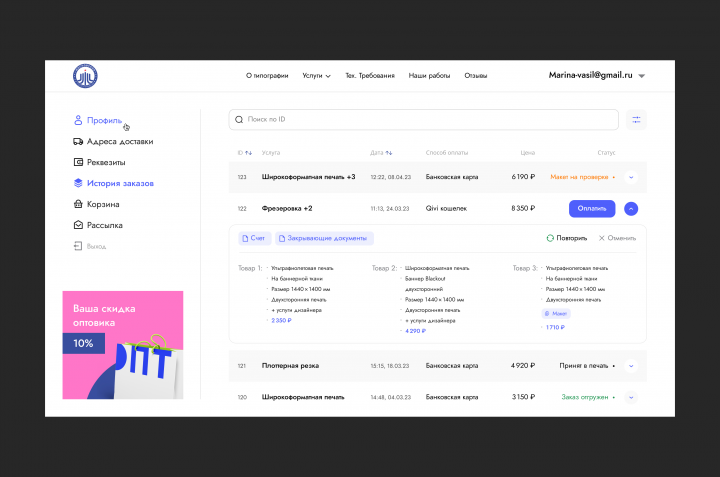This screenshot has width=720, height=477.
Task: Open Отзывы page
Action: (475, 76)
